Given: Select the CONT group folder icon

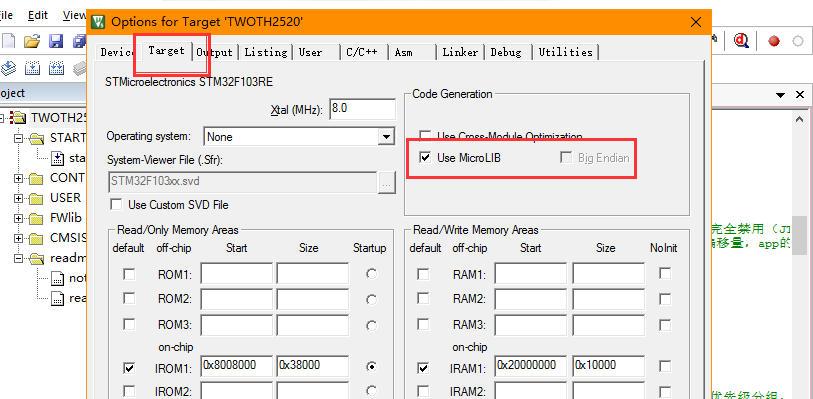Looking at the screenshot, I should click(36, 178).
